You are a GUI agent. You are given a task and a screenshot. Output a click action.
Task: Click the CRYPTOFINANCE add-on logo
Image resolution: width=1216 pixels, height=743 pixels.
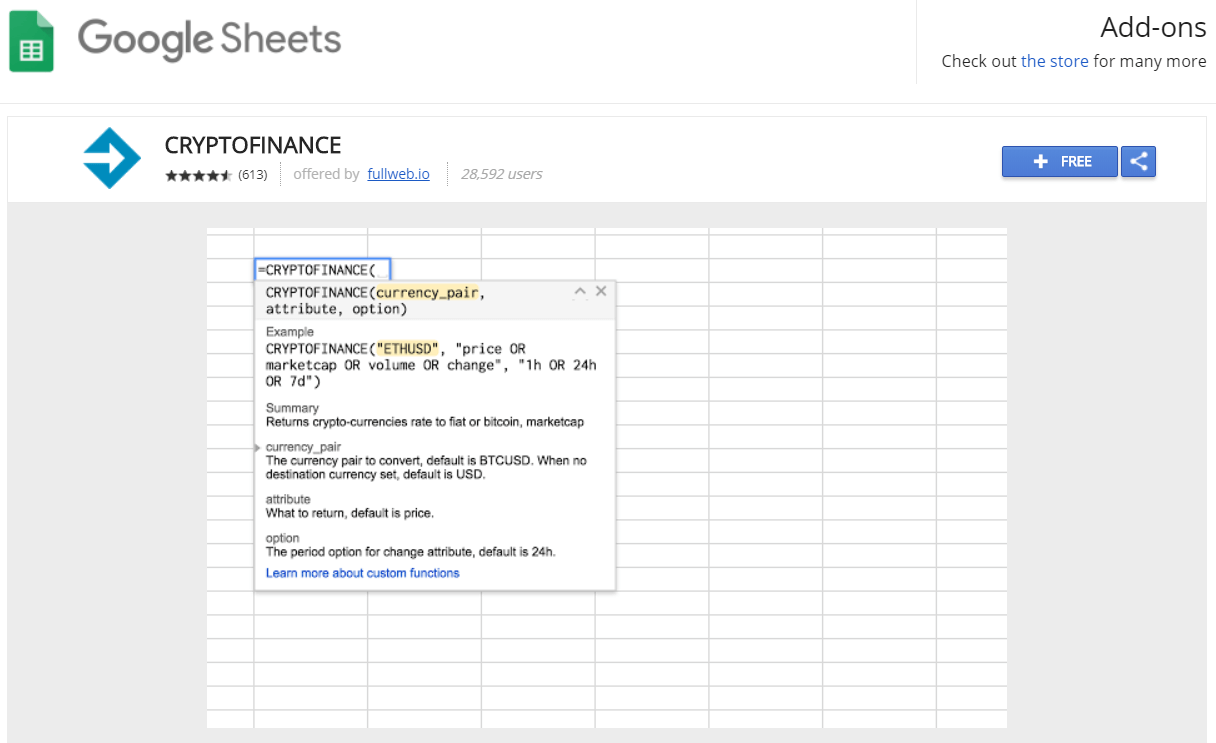[x=112, y=158]
